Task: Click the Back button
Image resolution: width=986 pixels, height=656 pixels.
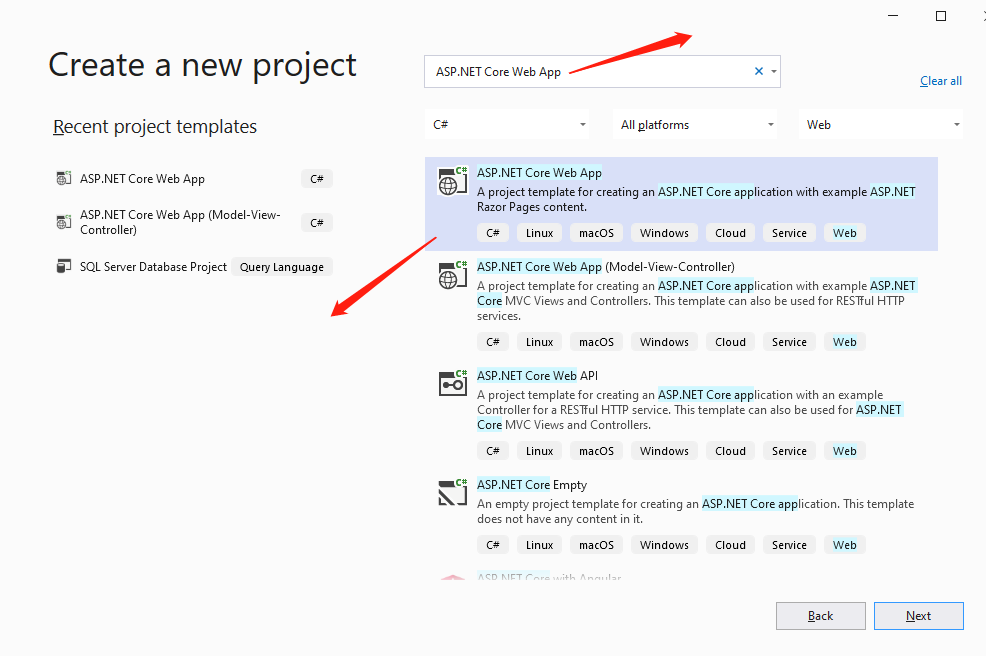Action: 821,616
